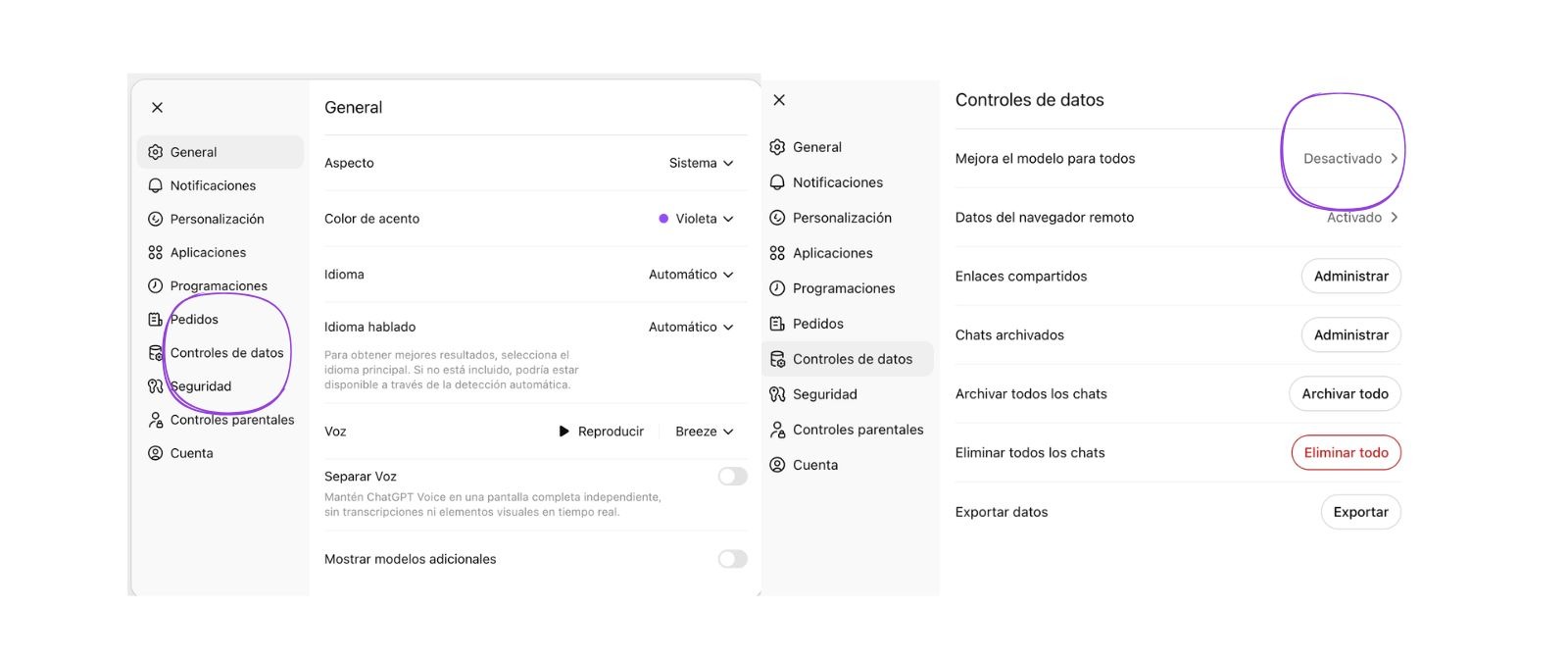Click the Seguridad icon in the Controles de datos window
The height and width of the screenshot is (662, 1568).
pos(777,394)
